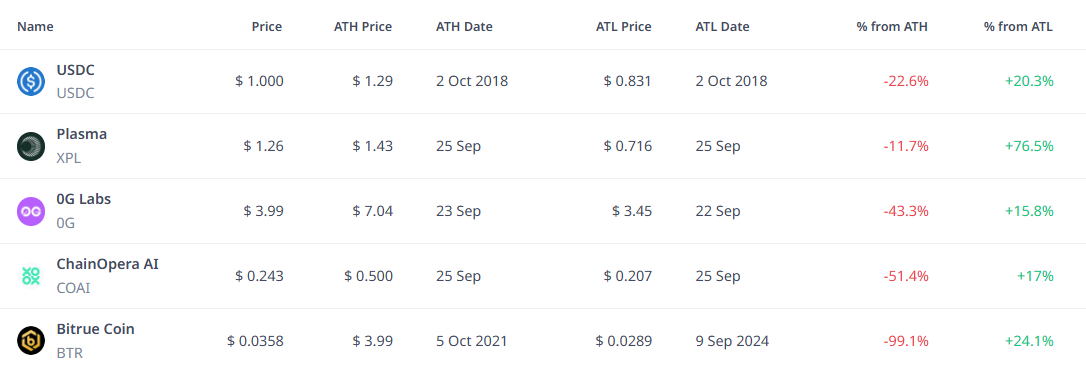Sort table by Name column header
Image resolution: width=1086 pixels, height=372 pixels.
point(35,27)
